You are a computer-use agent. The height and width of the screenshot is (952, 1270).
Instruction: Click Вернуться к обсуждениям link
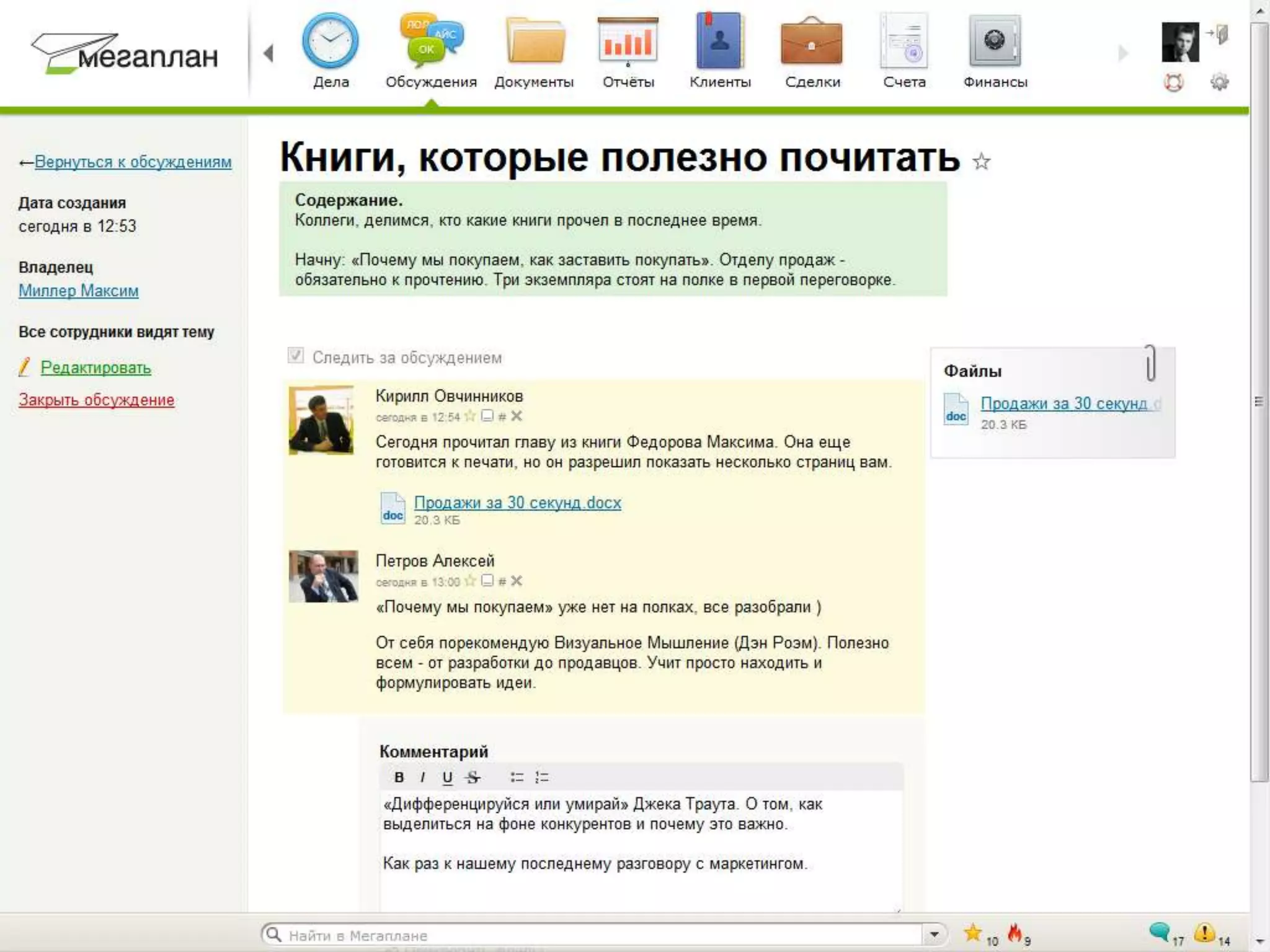pos(133,162)
